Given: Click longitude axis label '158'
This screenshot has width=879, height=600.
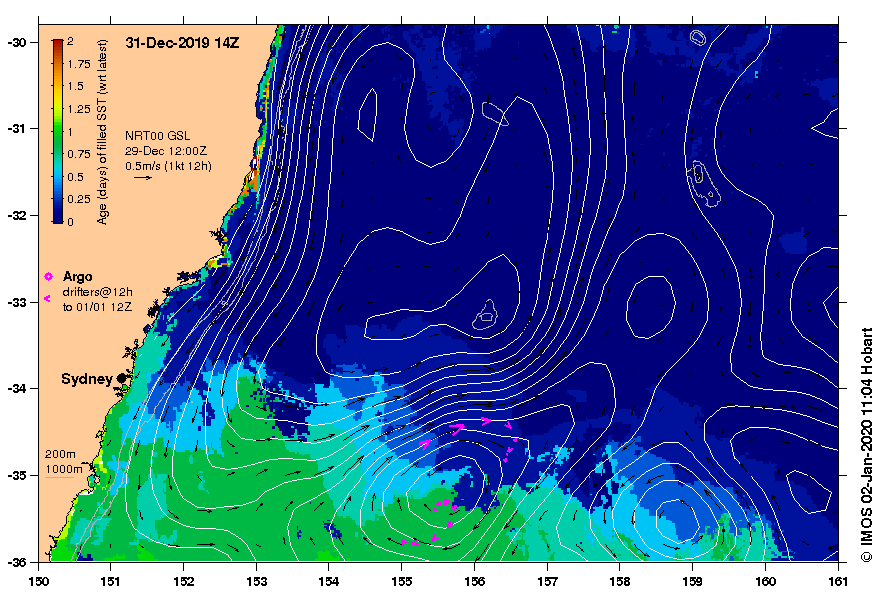Looking at the screenshot, I should coord(619,581).
